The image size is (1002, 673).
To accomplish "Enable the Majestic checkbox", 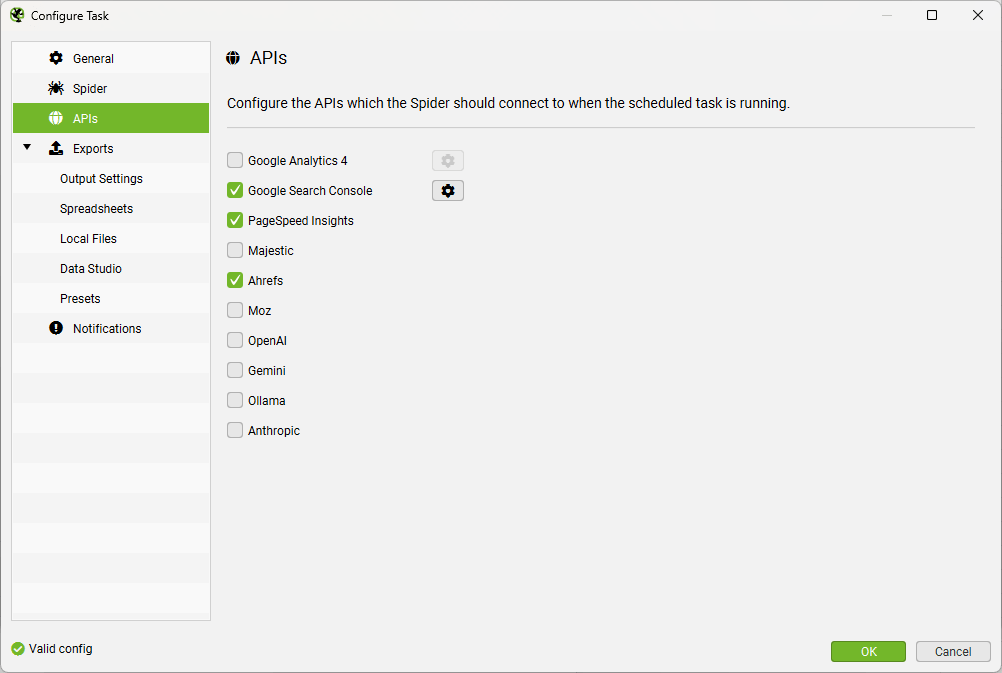I will (235, 250).
